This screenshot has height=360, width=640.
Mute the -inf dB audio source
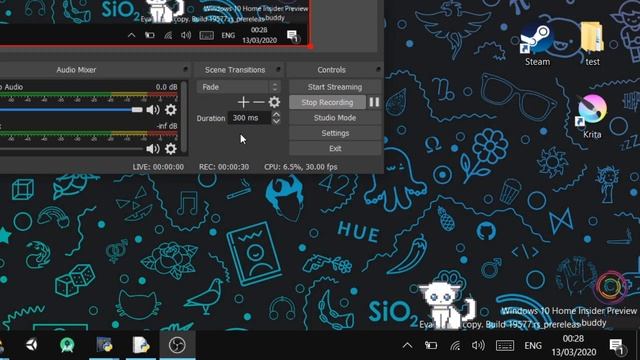coord(153,149)
